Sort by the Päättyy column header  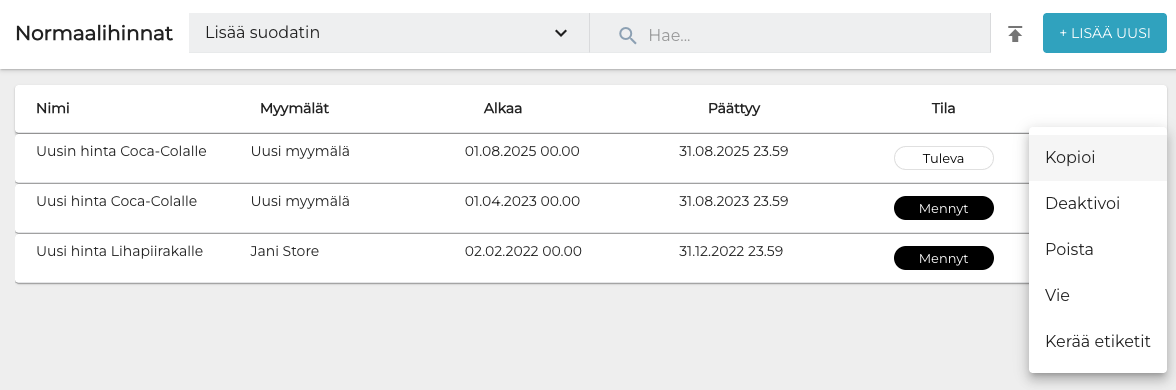click(x=734, y=108)
